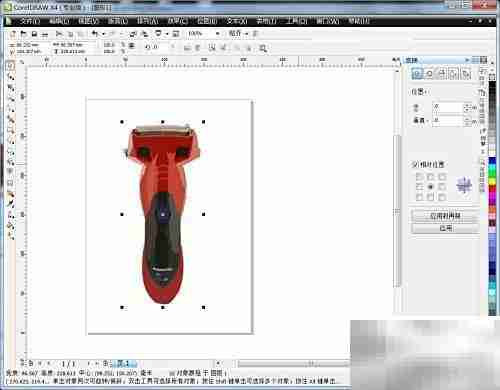Pick the blue swatch in color palette
This screenshot has width=500, height=390.
(492, 161)
